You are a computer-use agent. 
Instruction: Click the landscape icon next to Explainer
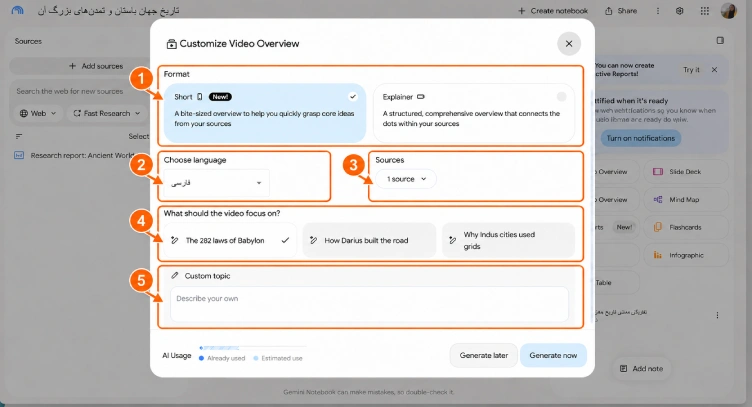point(421,97)
